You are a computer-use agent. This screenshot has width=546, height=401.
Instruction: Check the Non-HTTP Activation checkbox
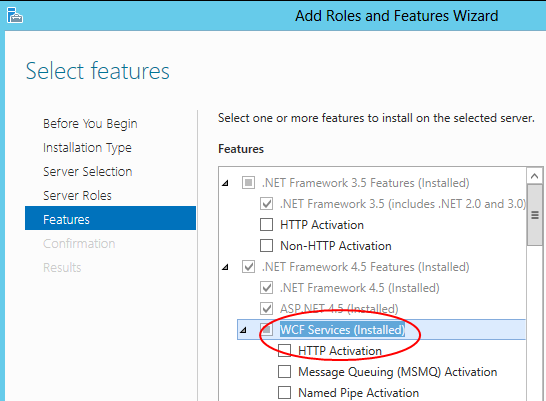[266, 245]
